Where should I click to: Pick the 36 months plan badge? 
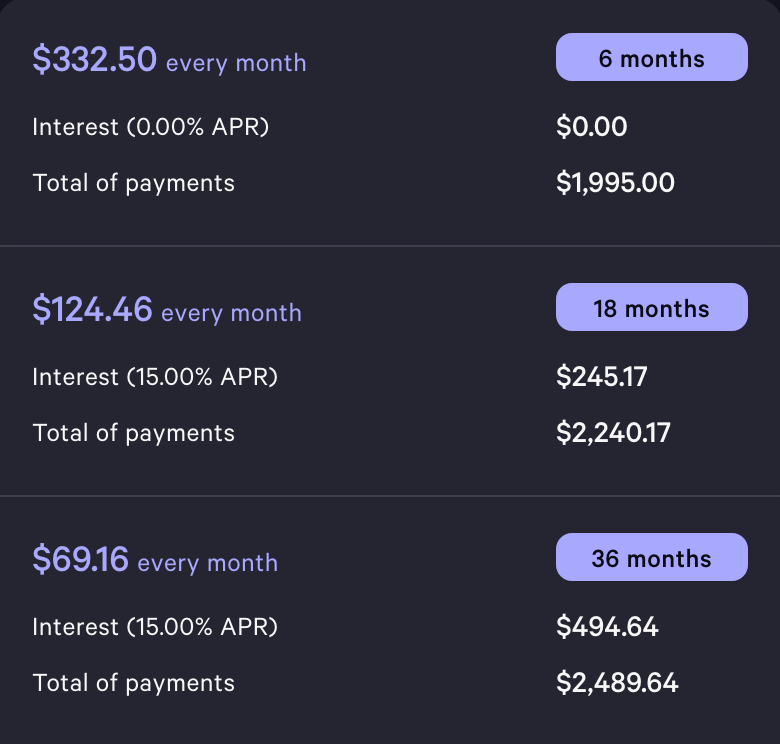coord(651,558)
